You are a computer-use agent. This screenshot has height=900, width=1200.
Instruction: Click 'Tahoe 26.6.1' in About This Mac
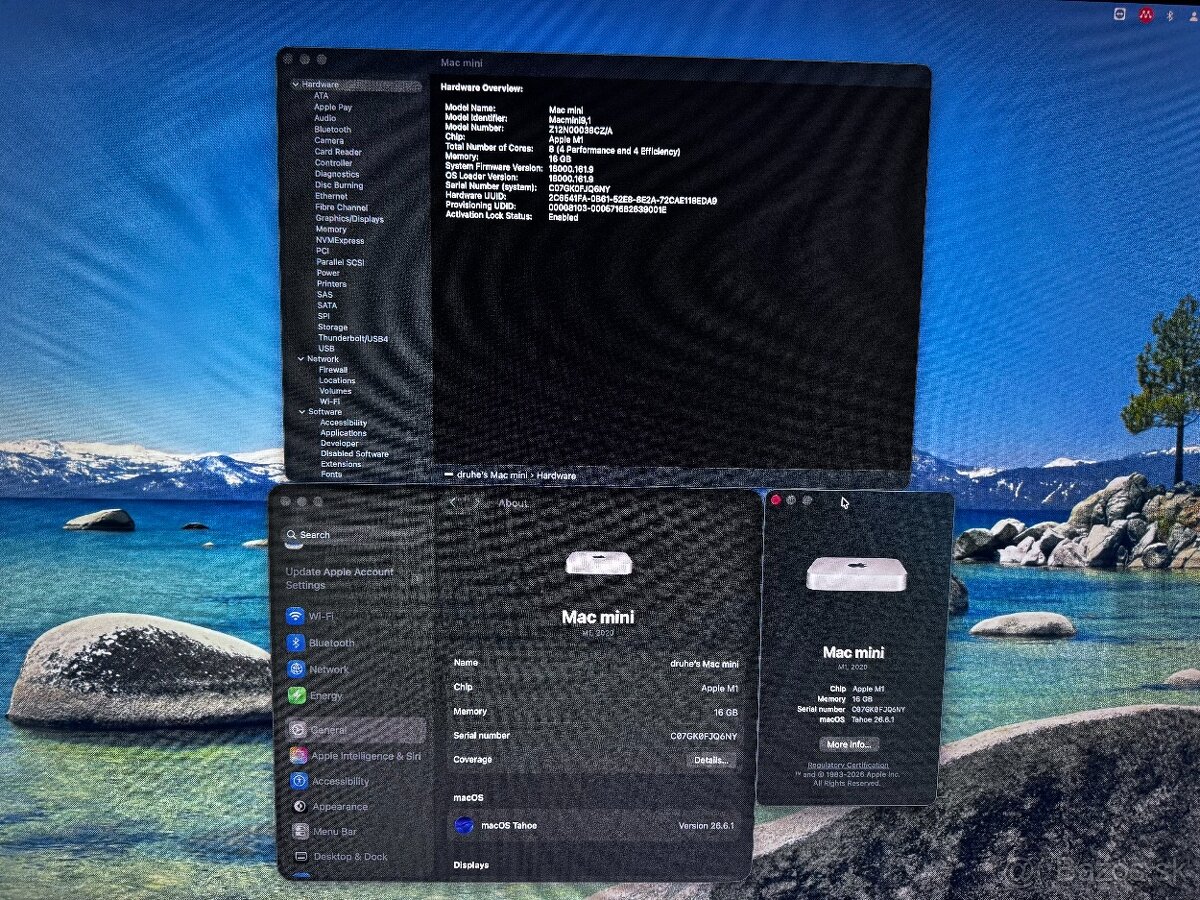[872, 719]
